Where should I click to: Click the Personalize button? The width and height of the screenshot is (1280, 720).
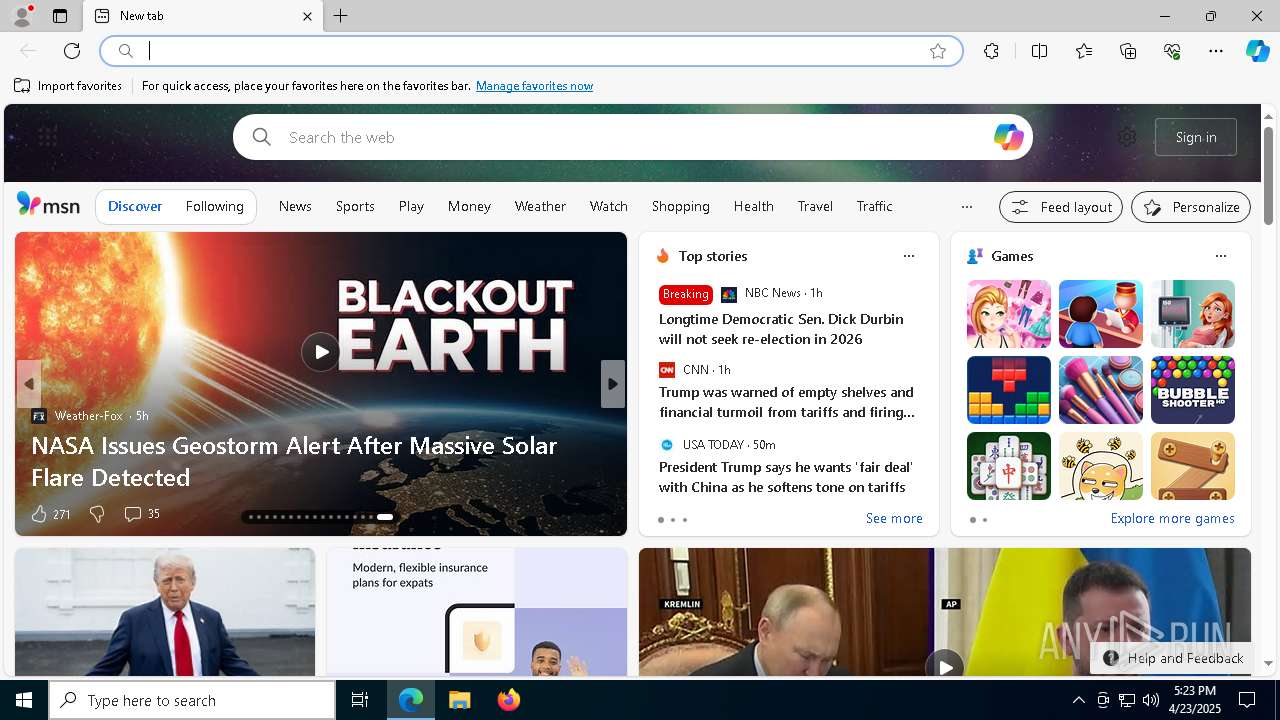tap(1191, 207)
